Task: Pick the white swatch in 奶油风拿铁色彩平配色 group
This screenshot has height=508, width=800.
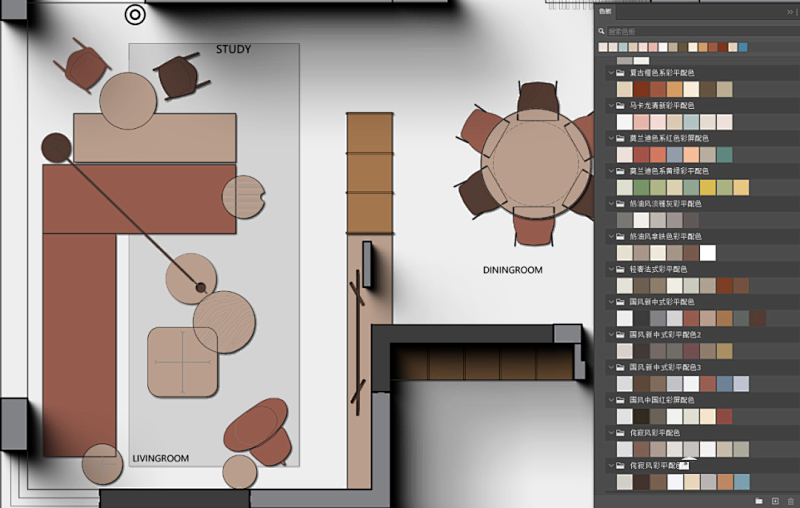Action: [708, 253]
